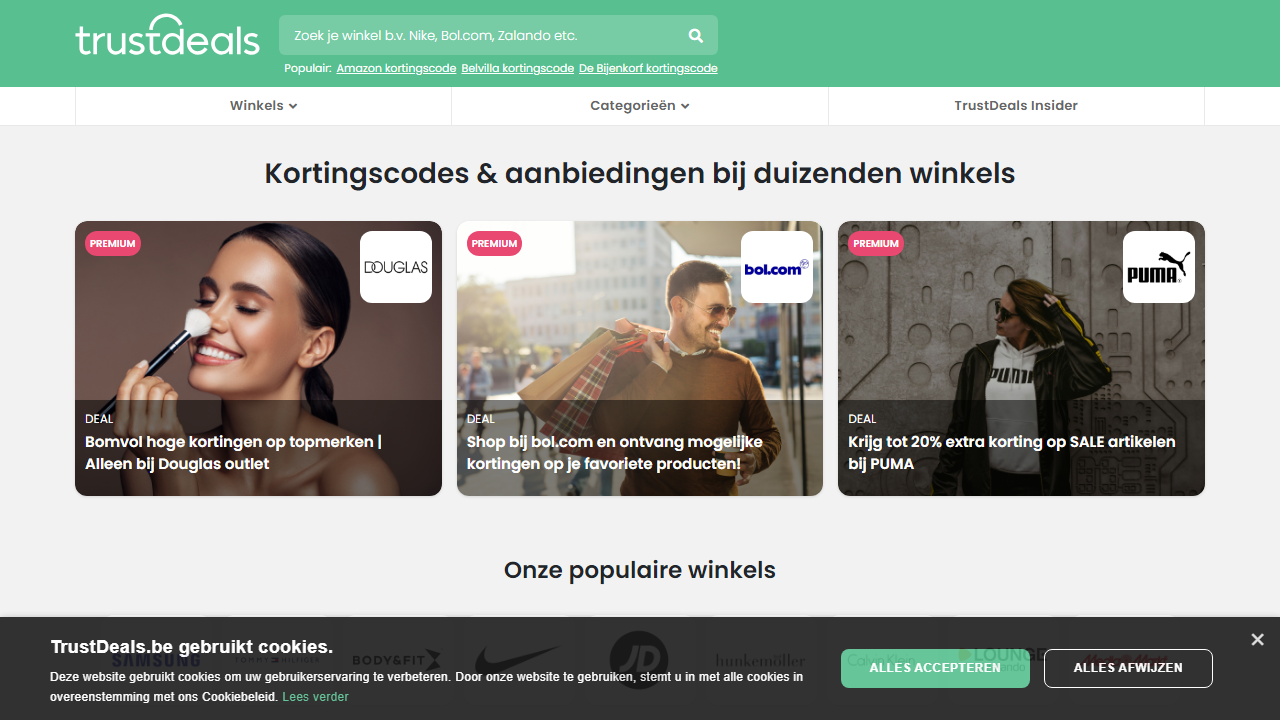
Task: Click the TrustDeals logo
Action: (x=167, y=35)
